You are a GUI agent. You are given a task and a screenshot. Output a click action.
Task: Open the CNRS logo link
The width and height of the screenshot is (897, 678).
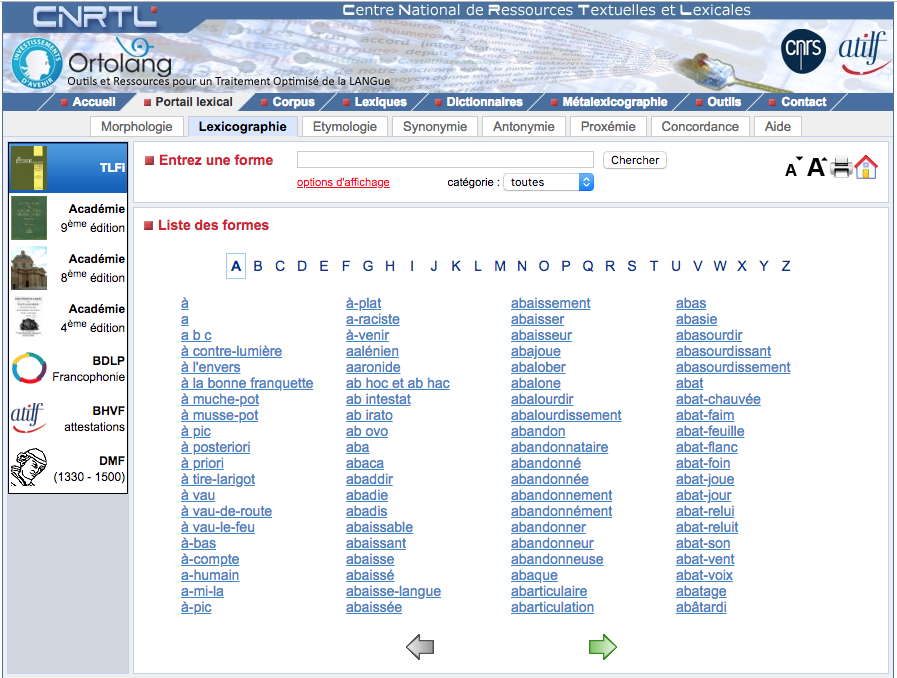803,51
